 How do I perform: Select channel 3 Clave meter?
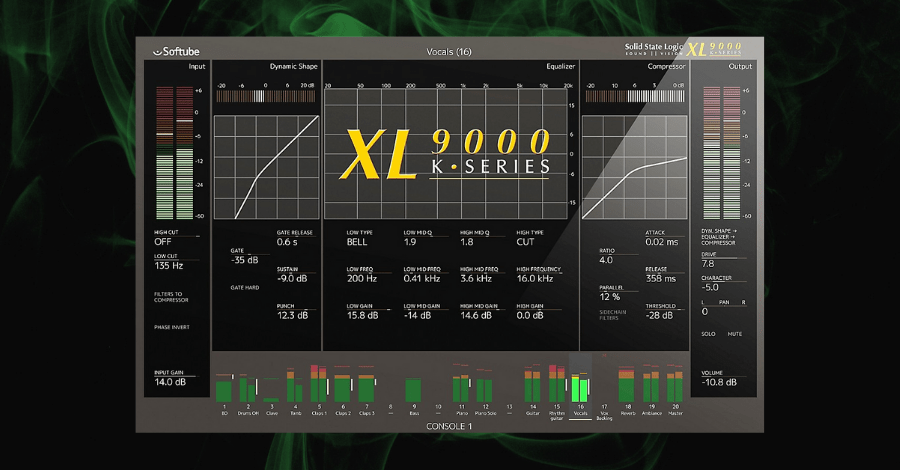(271, 390)
